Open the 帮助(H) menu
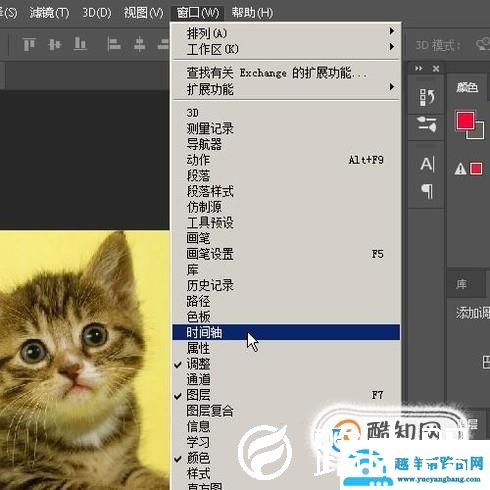Viewport: 490px width, 490px height. point(252,13)
